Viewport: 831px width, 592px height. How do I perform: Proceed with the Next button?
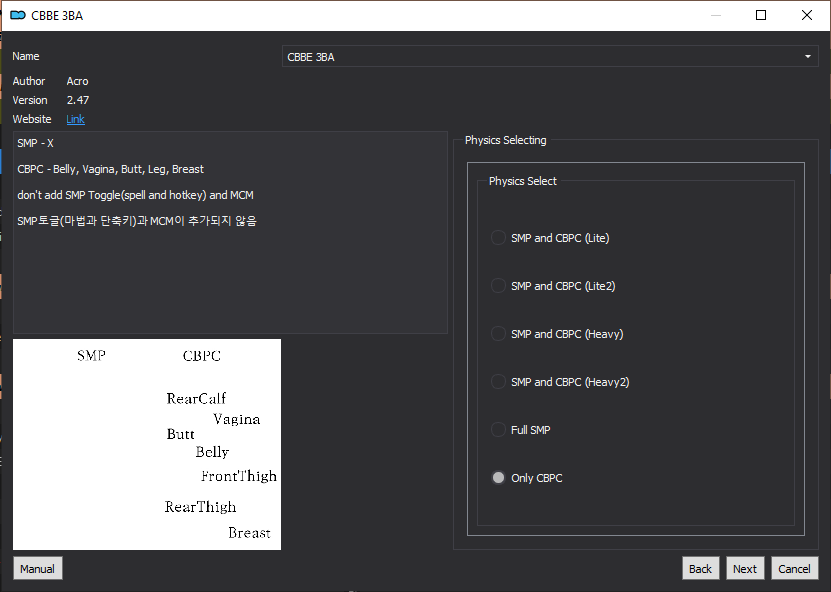745,569
